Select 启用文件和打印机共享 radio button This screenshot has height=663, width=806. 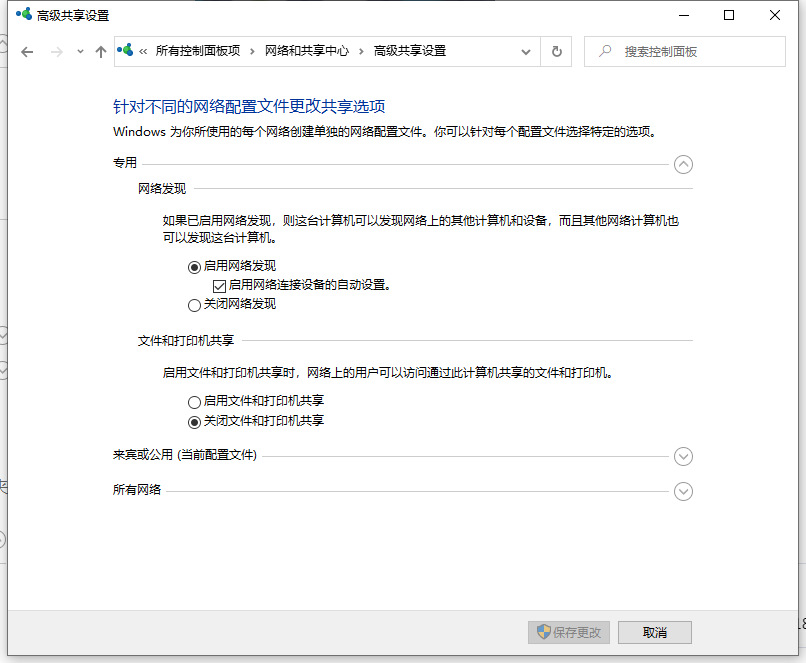pos(194,401)
